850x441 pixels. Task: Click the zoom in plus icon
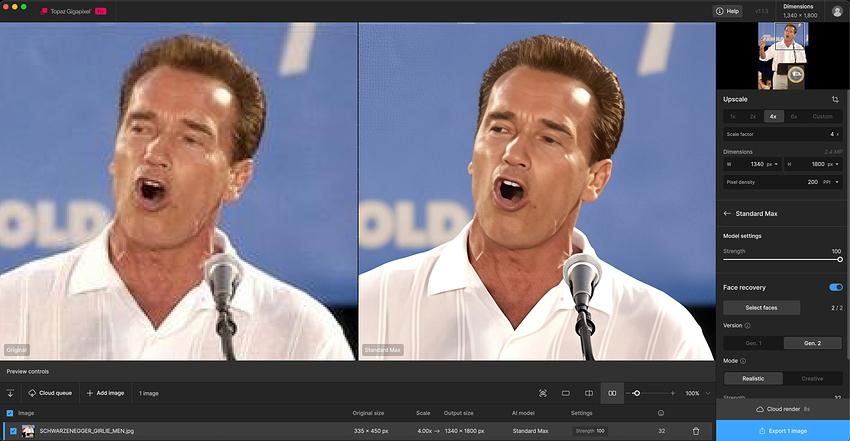click(672, 393)
